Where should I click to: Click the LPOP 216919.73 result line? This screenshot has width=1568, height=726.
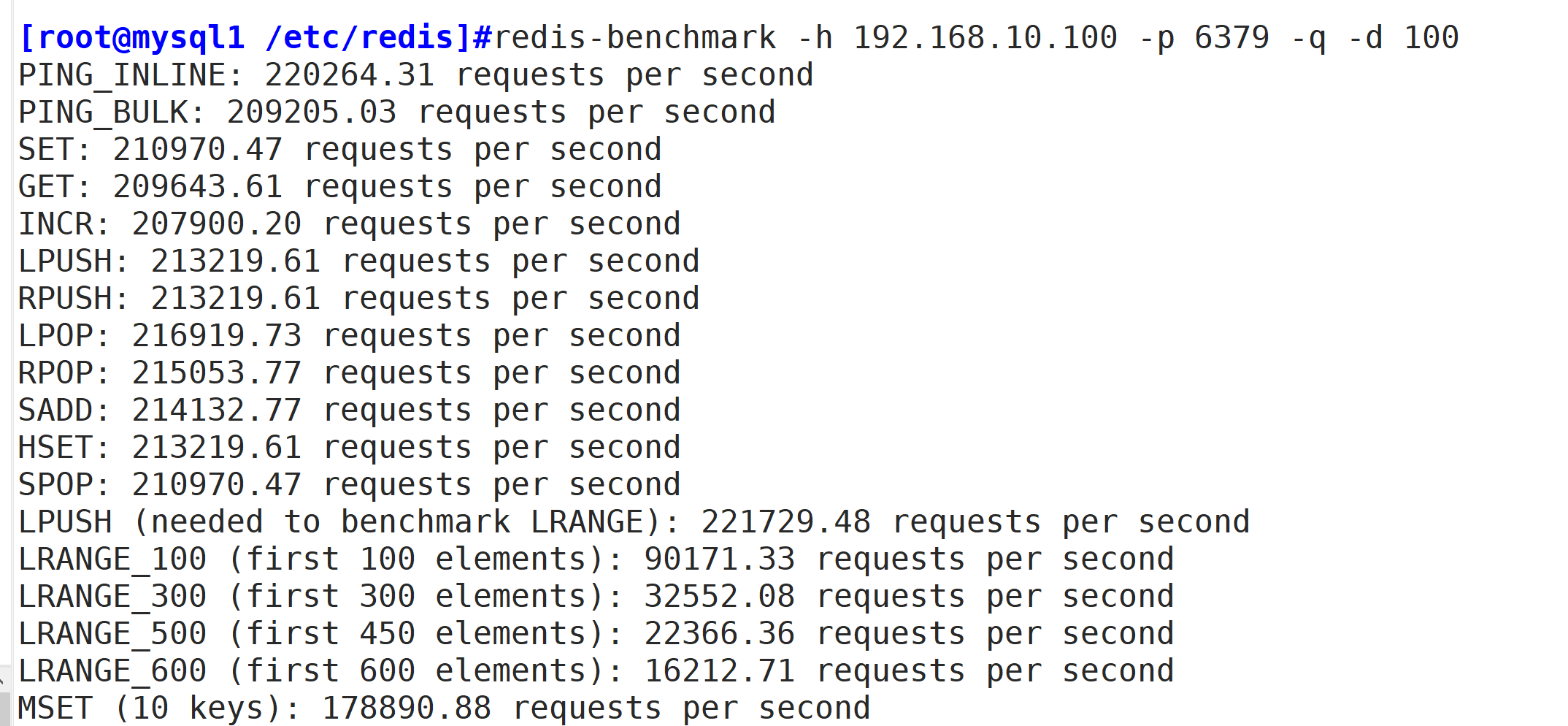[350, 336]
